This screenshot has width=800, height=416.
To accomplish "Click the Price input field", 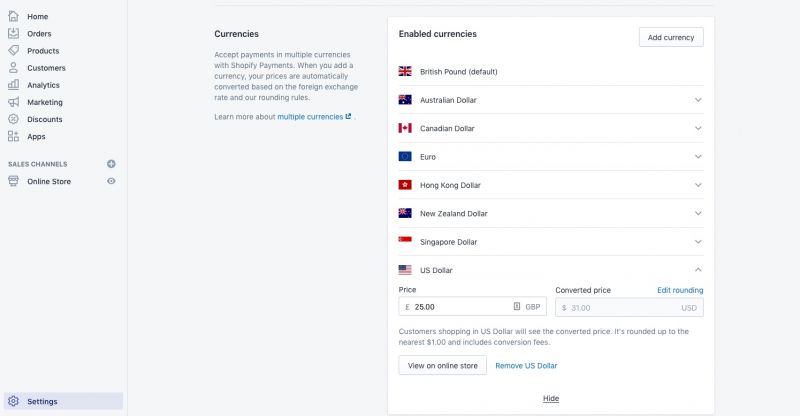I will [460, 307].
